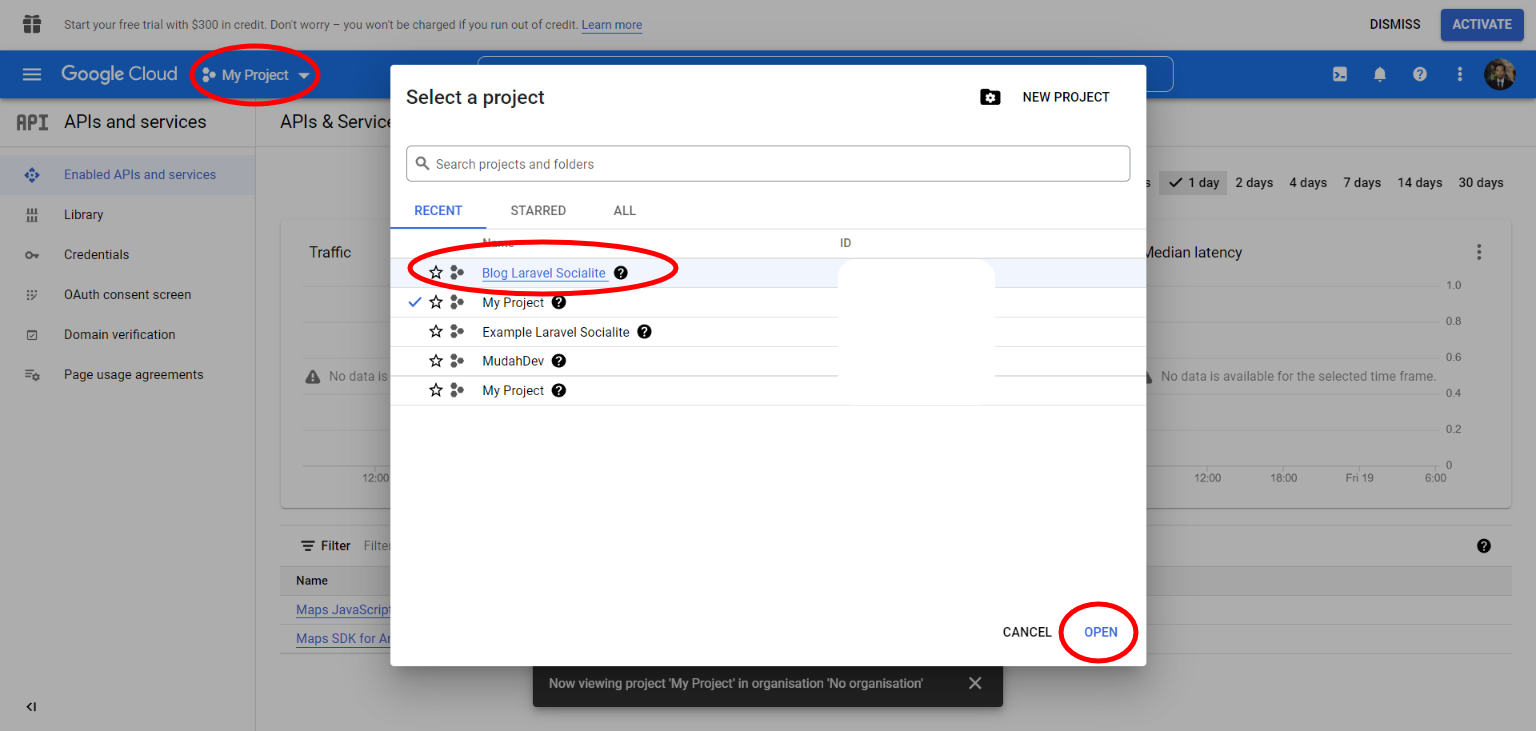This screenshot has height=731, width=1536.
Task: Click the user account avatar
Action: 1499,74
